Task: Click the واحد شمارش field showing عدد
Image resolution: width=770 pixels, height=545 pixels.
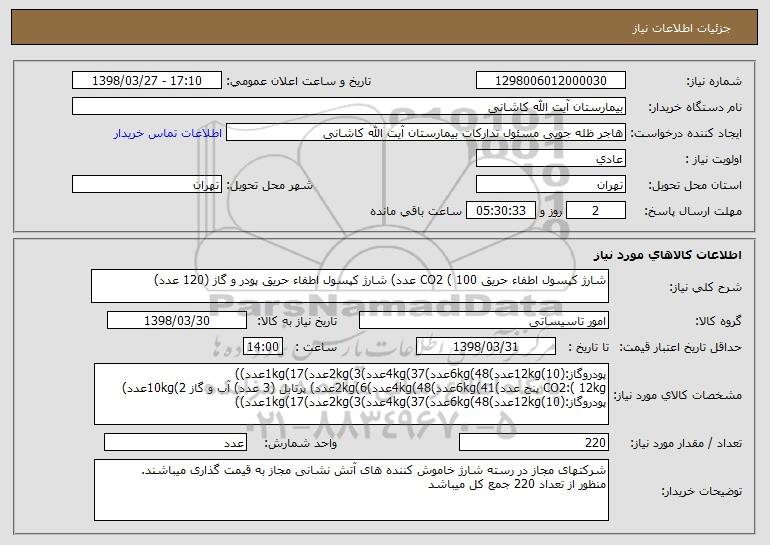Action: [x=175, y=442]
